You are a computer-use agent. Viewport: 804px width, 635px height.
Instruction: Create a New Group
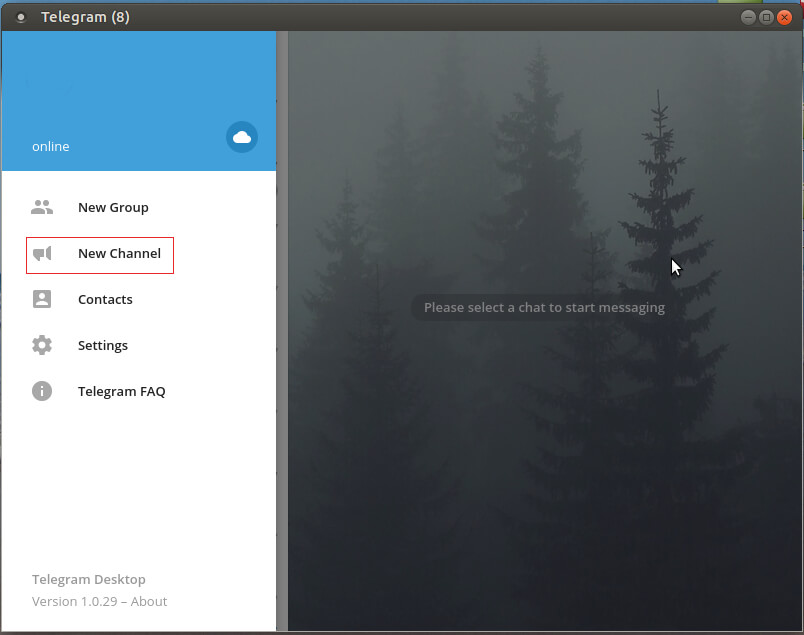(113, 207)
